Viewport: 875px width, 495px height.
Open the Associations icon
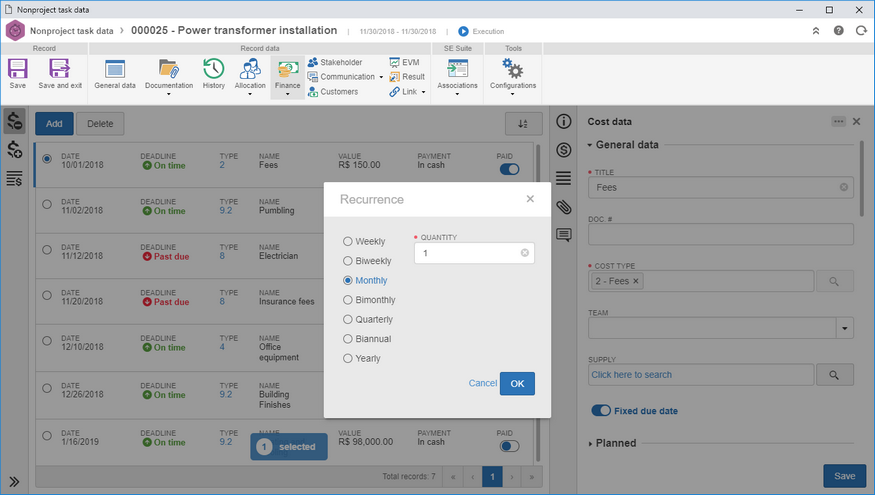coord(457,69)
